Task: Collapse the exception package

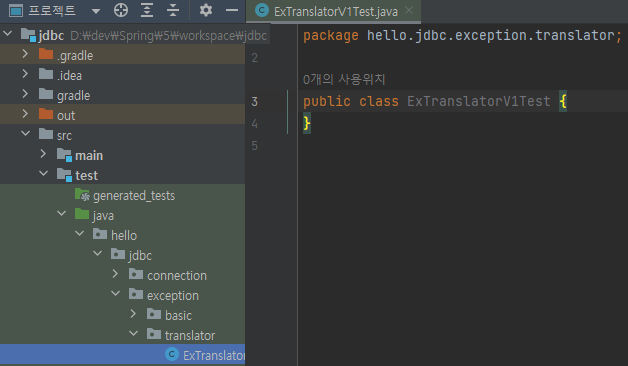Action: tap(116, 294)
